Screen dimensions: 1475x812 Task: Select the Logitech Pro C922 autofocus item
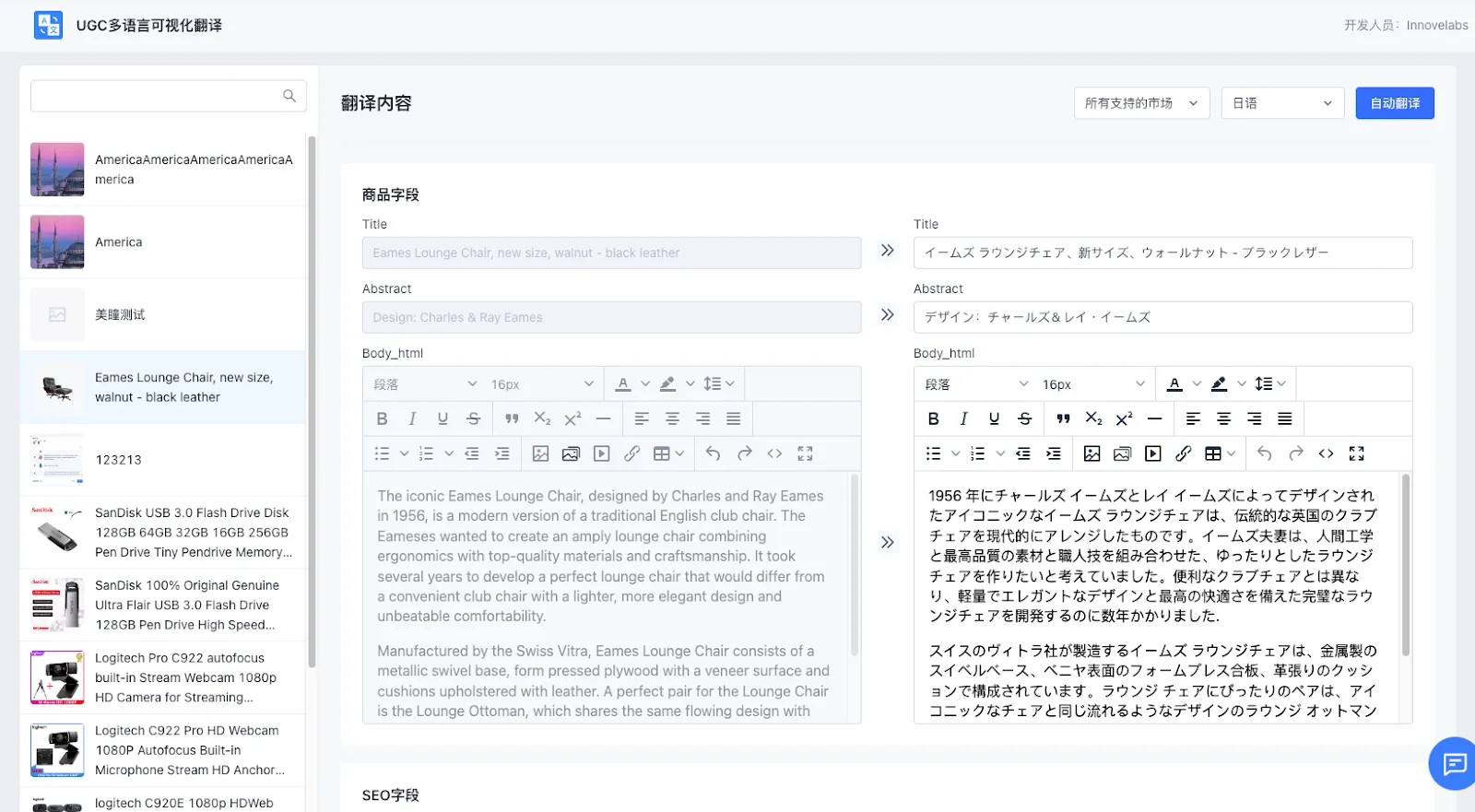tap(163, 677)
